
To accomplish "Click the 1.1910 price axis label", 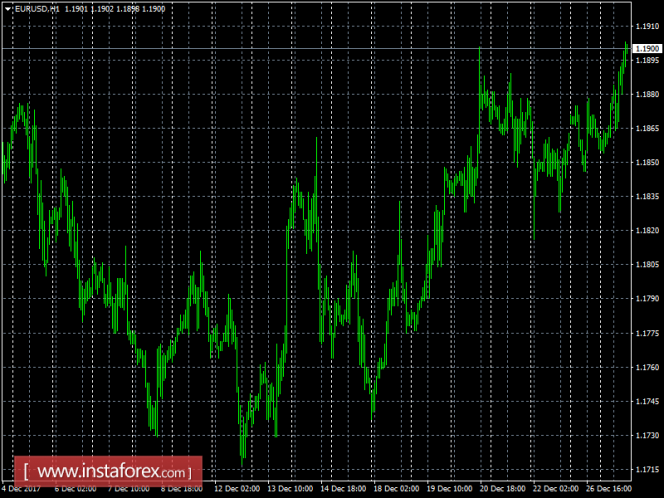I will 647,26.
